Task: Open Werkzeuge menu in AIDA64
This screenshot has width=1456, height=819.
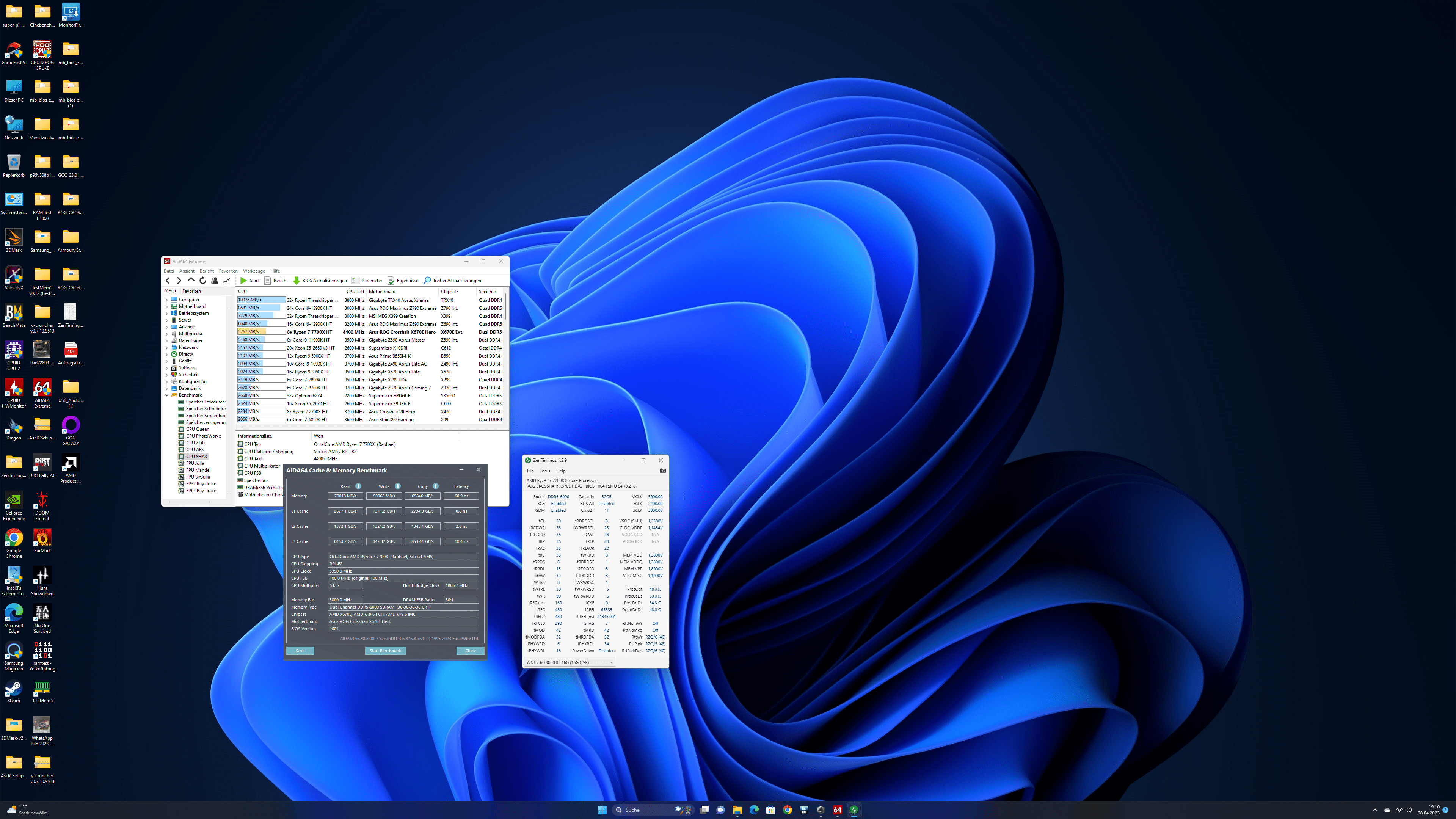Action: point(254,271)
